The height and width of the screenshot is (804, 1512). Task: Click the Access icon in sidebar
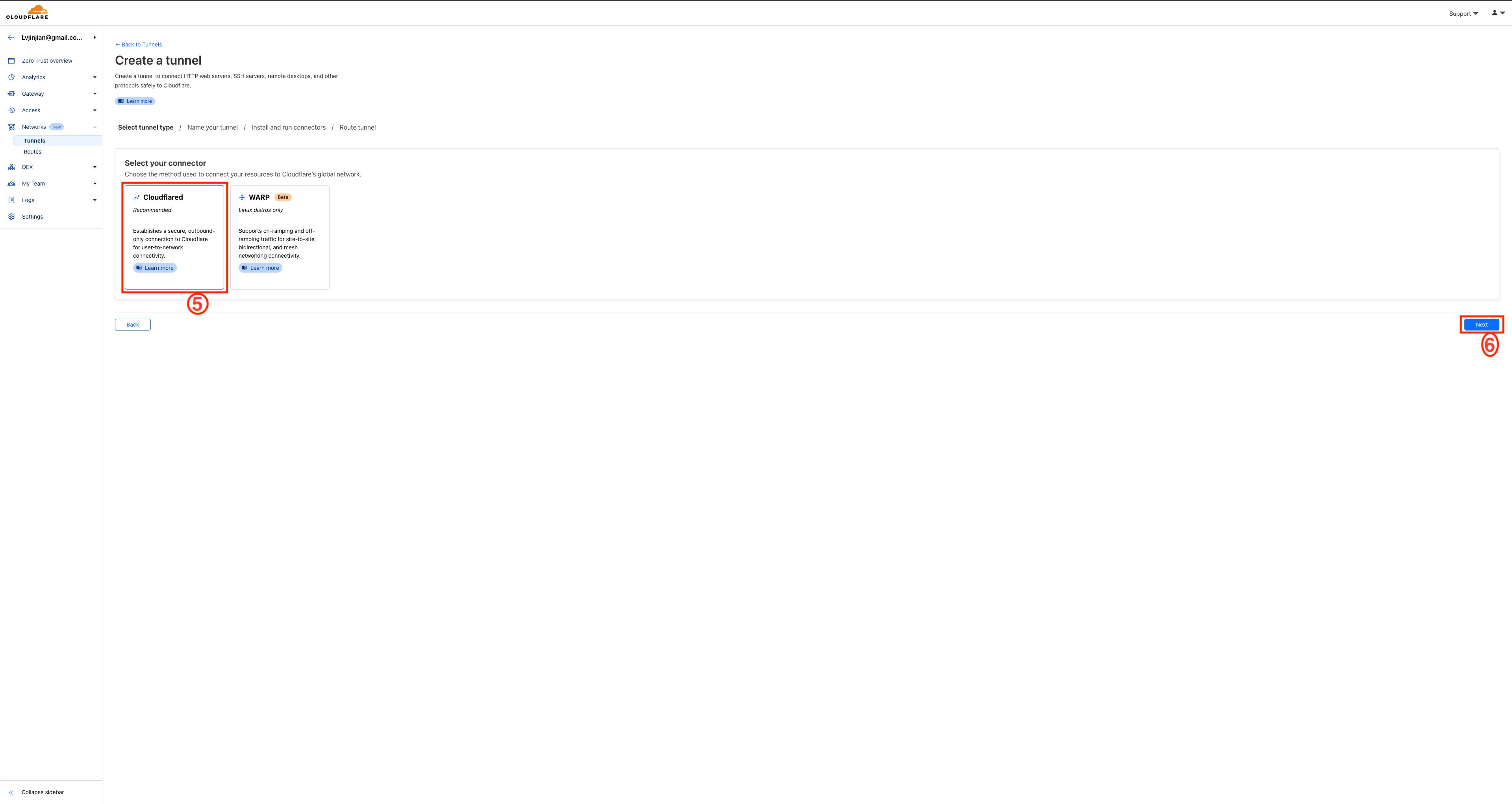click(x=11, y=110)
